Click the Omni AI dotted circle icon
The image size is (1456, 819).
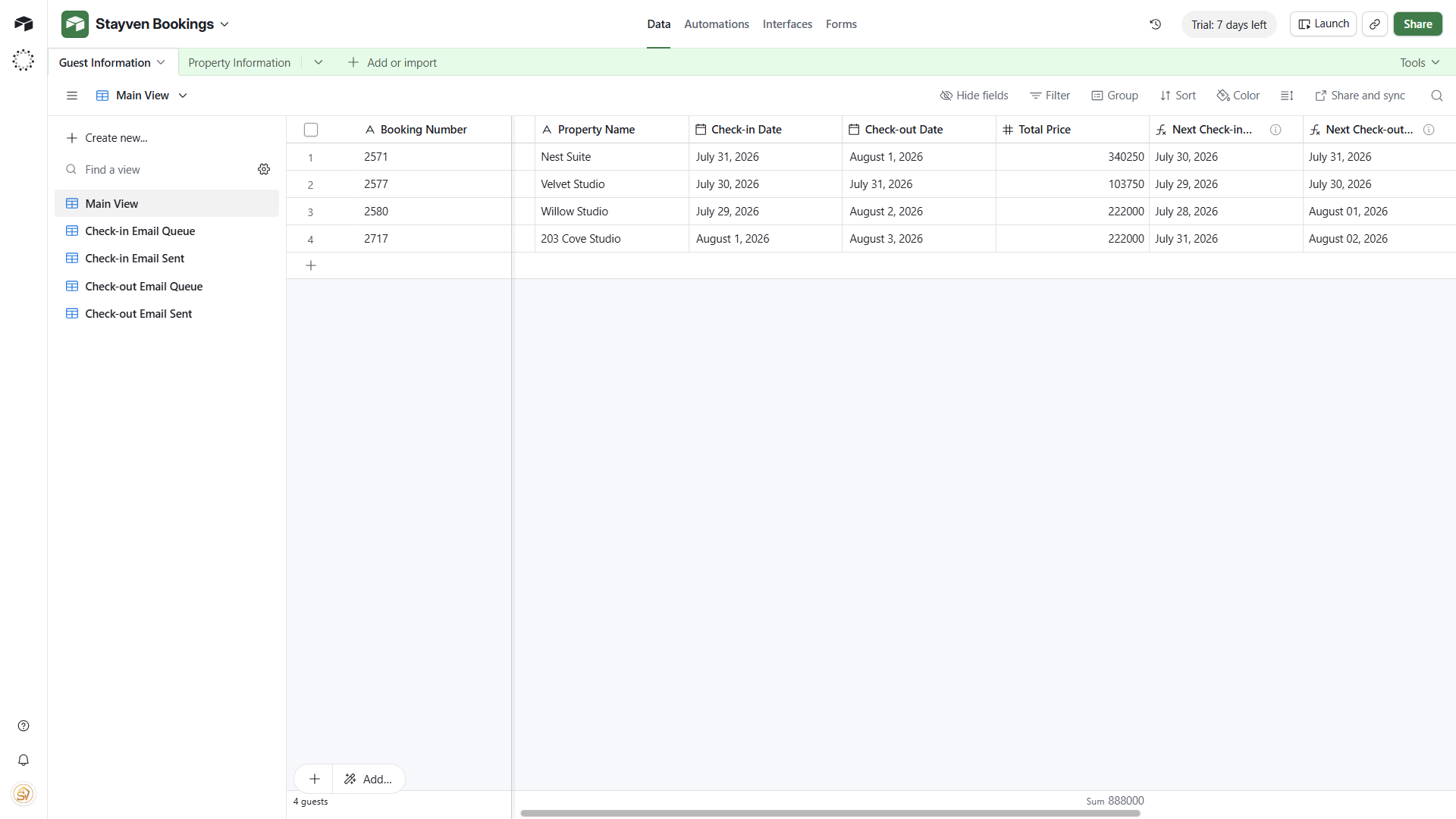click(x=24, y=60)
